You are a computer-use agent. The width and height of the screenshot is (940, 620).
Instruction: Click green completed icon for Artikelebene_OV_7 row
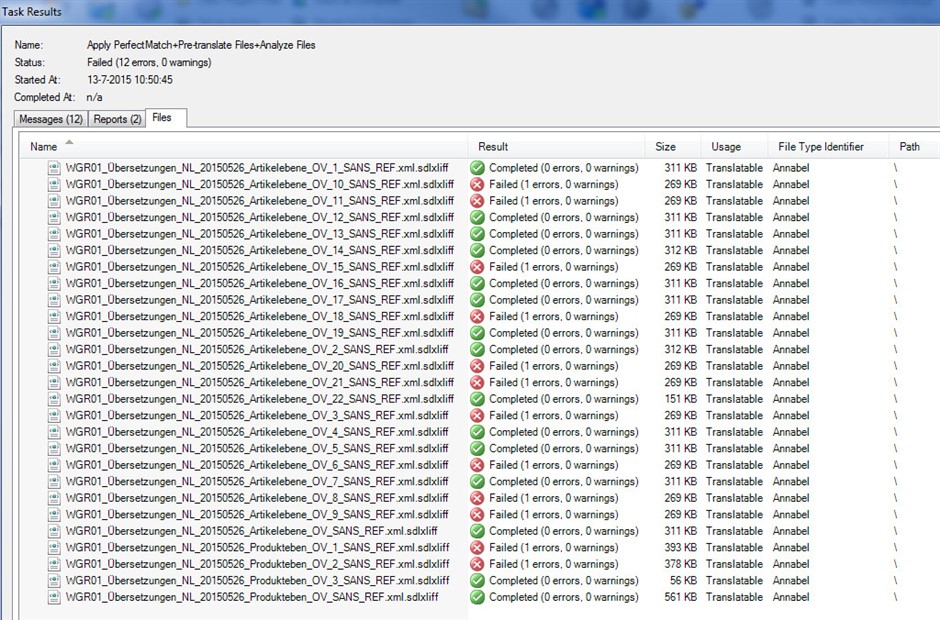477,481
